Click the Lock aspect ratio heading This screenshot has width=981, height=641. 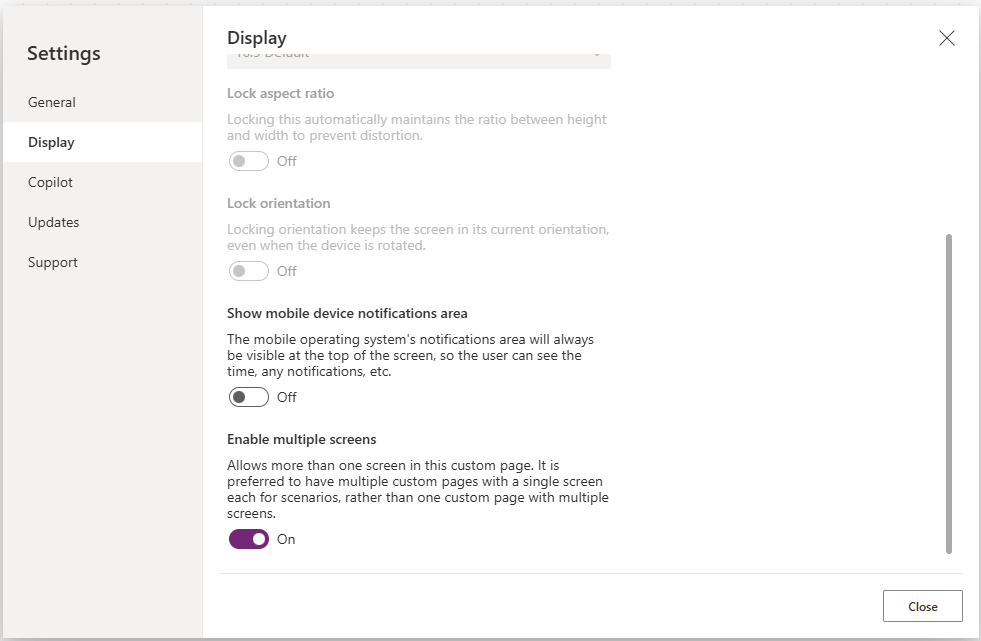tap(280, 93)
